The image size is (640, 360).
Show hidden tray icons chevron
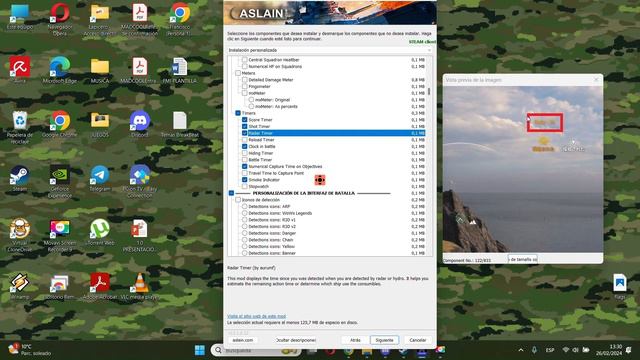[x=521, y=350]
